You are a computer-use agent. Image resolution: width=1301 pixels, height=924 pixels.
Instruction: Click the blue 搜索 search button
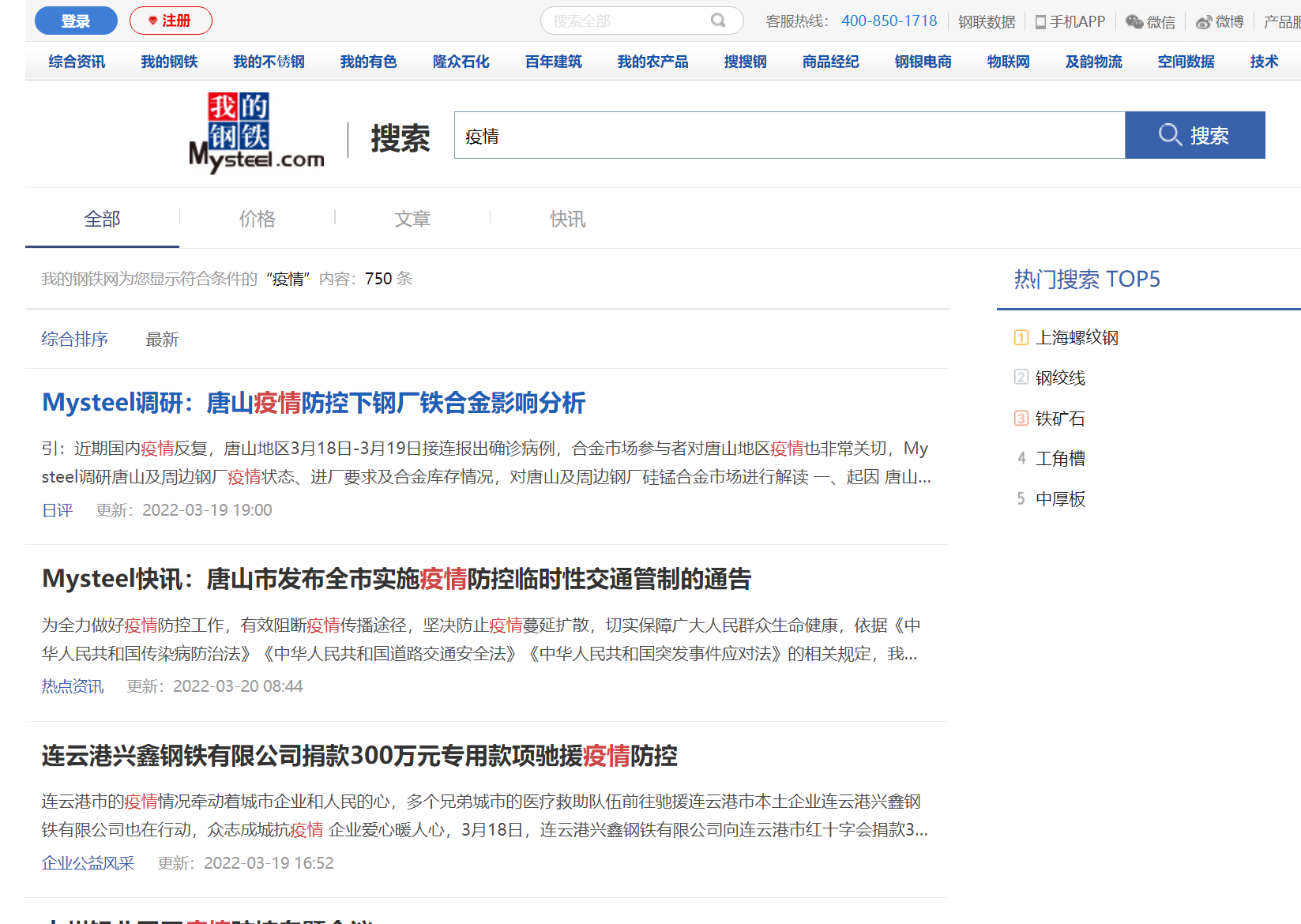pos(1194,135)
